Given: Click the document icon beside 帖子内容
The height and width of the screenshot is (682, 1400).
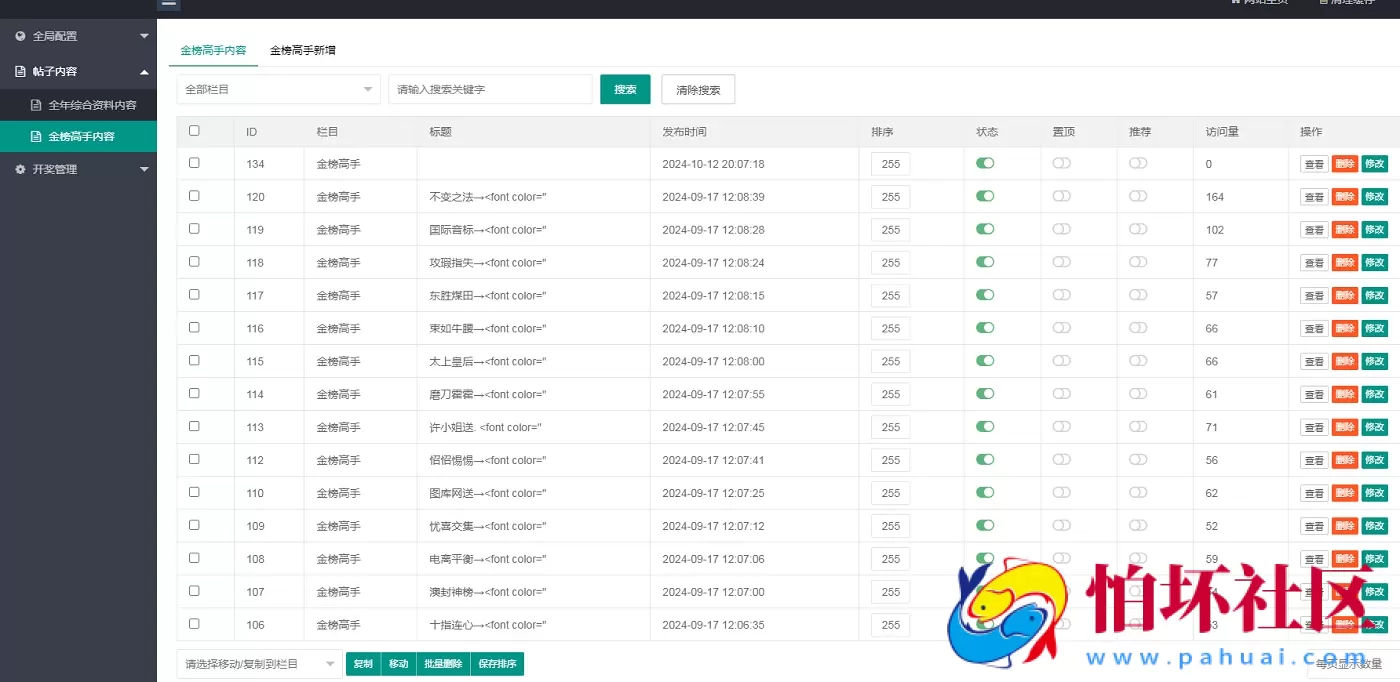Looking at the screenshot, I should (x=21, y=72).
